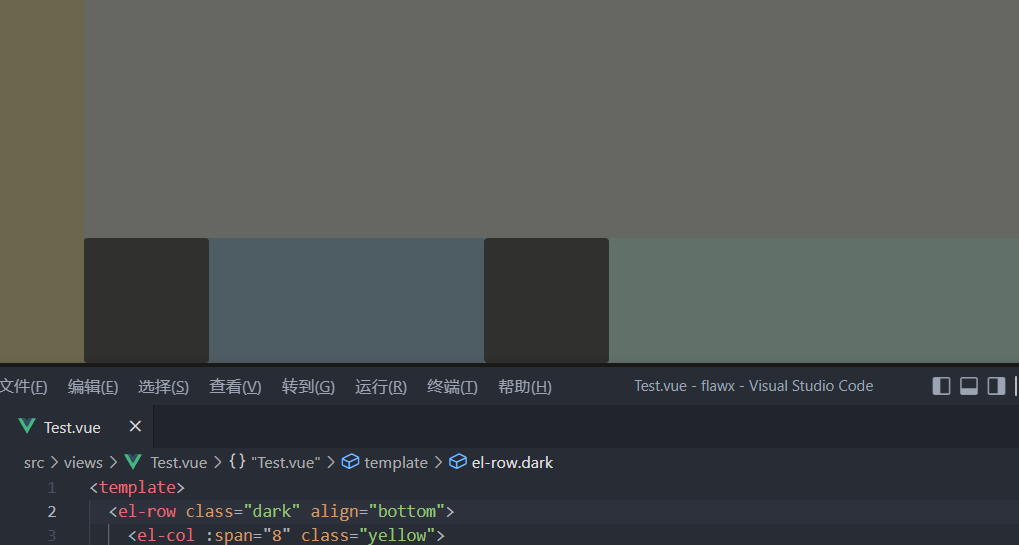Click the blue-gray column in preview

(x=346, y=300)
